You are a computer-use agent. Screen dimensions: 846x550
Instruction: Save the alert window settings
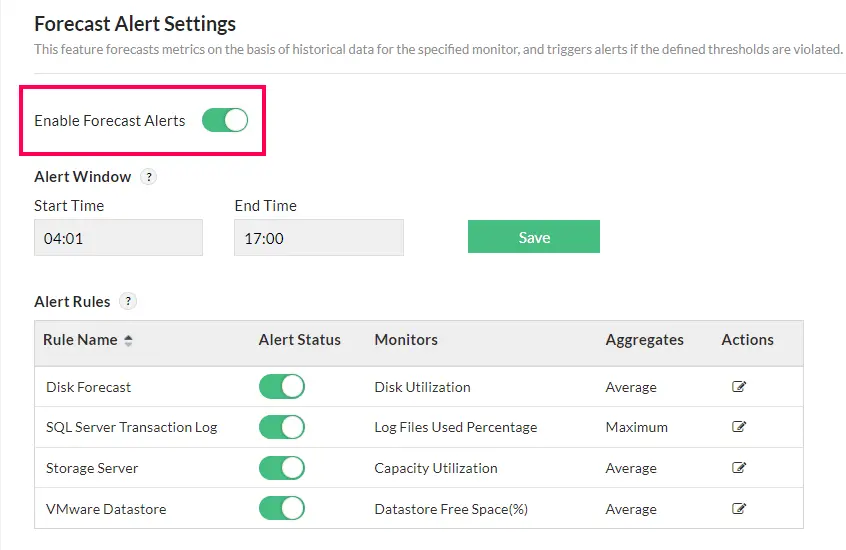[x=534, y=237]
